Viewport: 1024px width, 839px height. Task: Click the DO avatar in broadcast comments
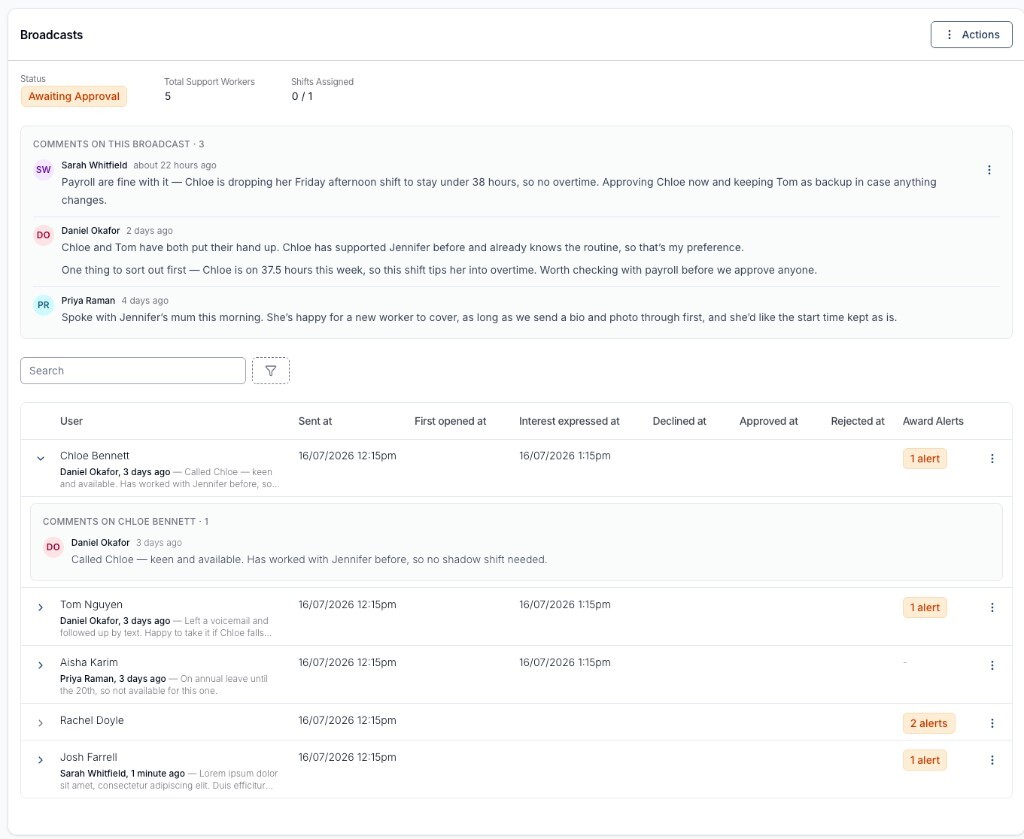coord(43,235)
